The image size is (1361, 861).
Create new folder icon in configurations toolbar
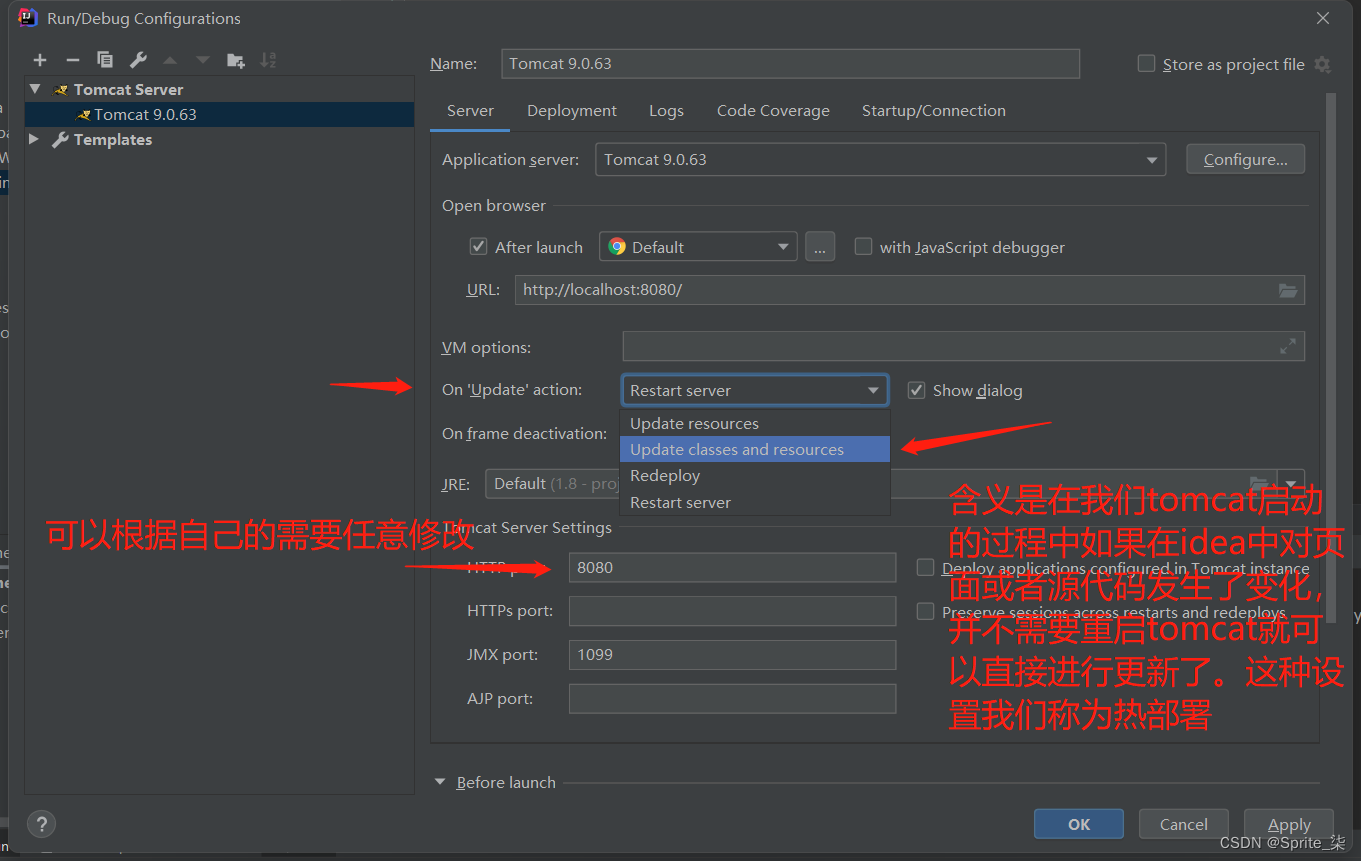pos(236,61)
